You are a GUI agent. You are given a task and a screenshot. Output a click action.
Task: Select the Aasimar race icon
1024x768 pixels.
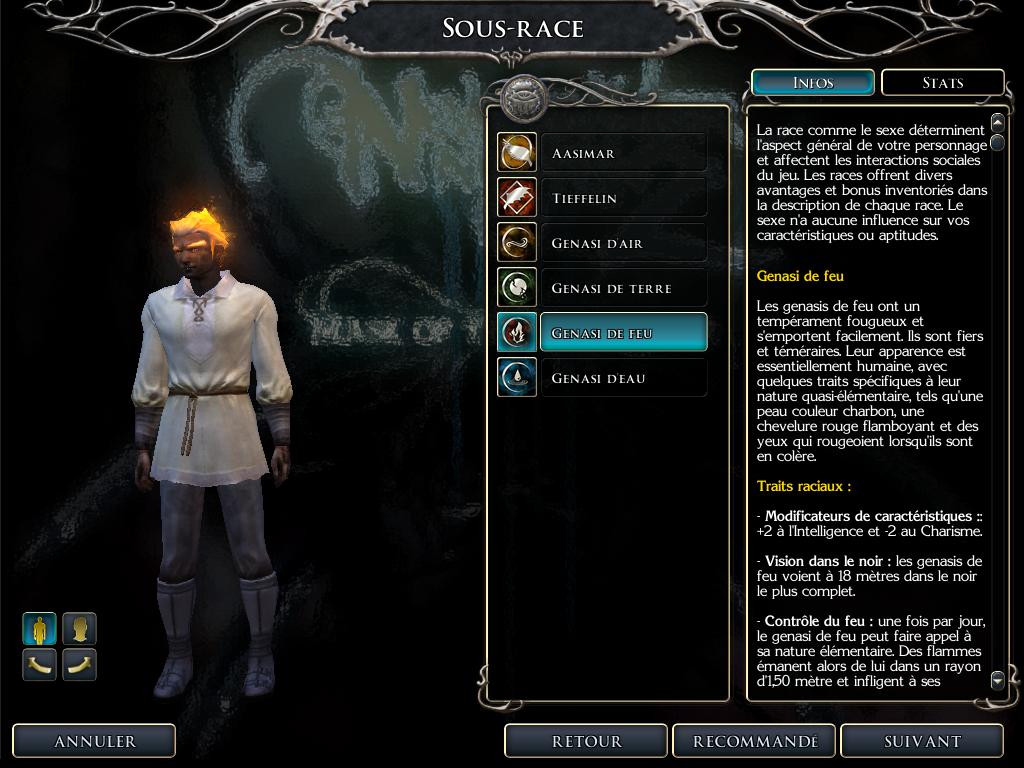[x=517, y=152]
